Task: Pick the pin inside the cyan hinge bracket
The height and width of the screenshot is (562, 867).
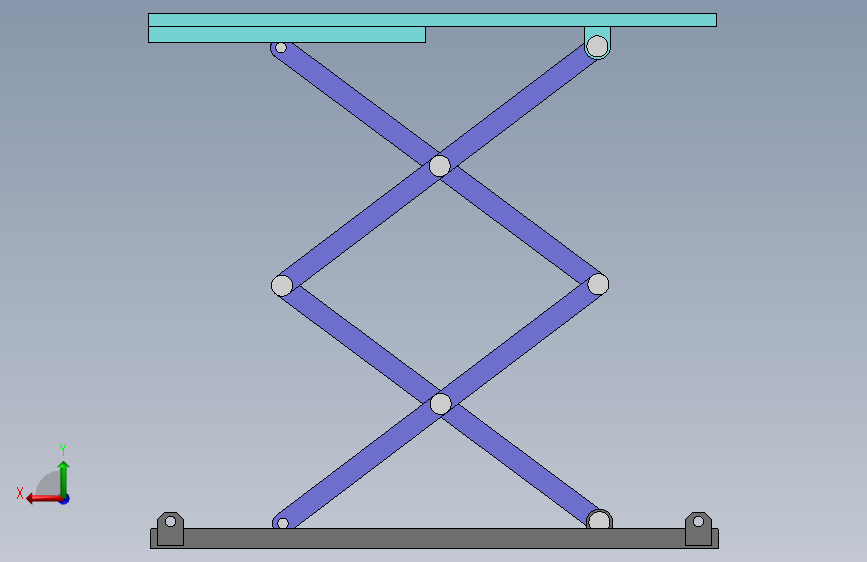Action: pos(597,46)
